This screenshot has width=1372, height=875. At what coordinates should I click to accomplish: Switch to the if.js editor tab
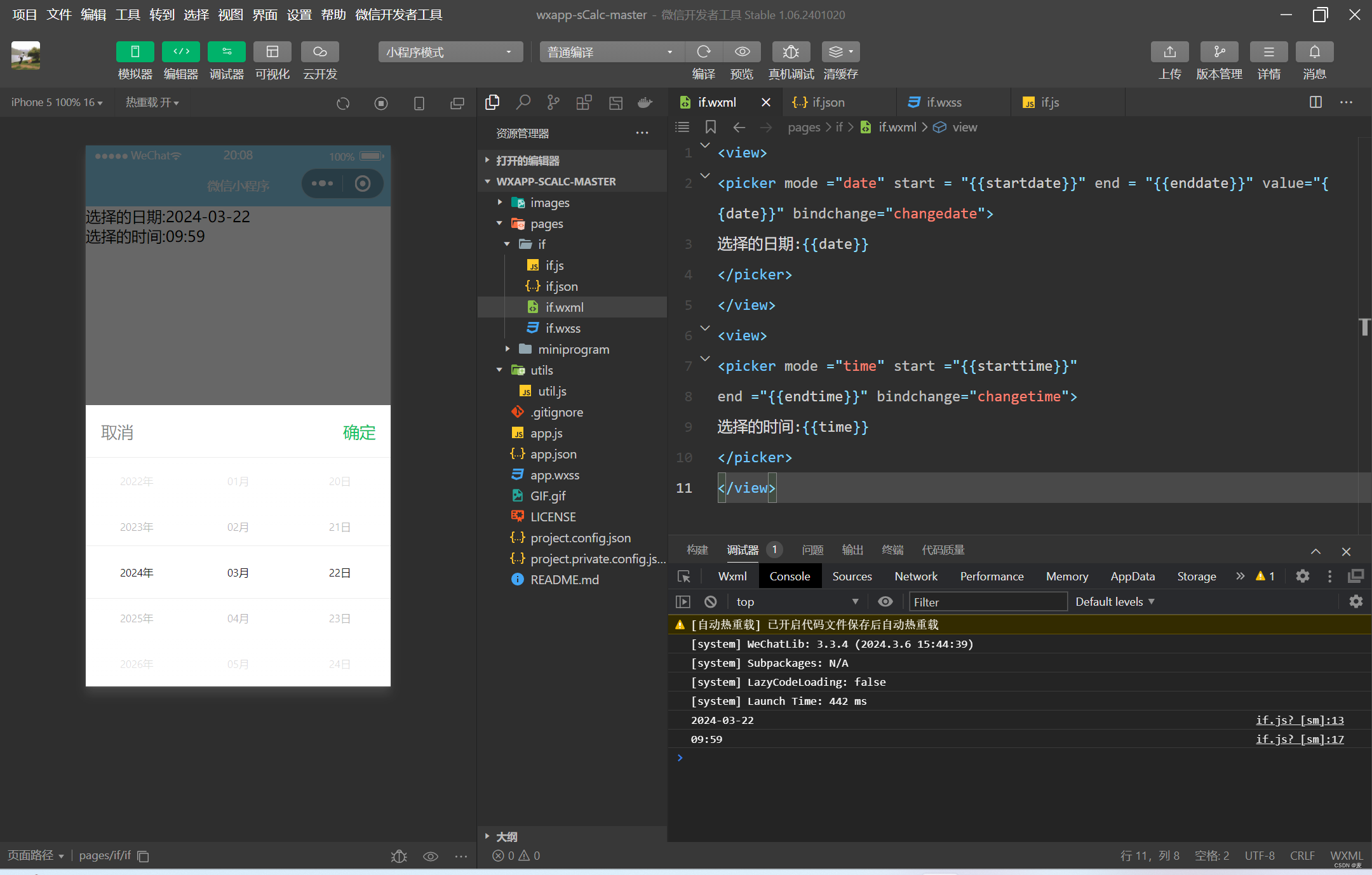1049,102
